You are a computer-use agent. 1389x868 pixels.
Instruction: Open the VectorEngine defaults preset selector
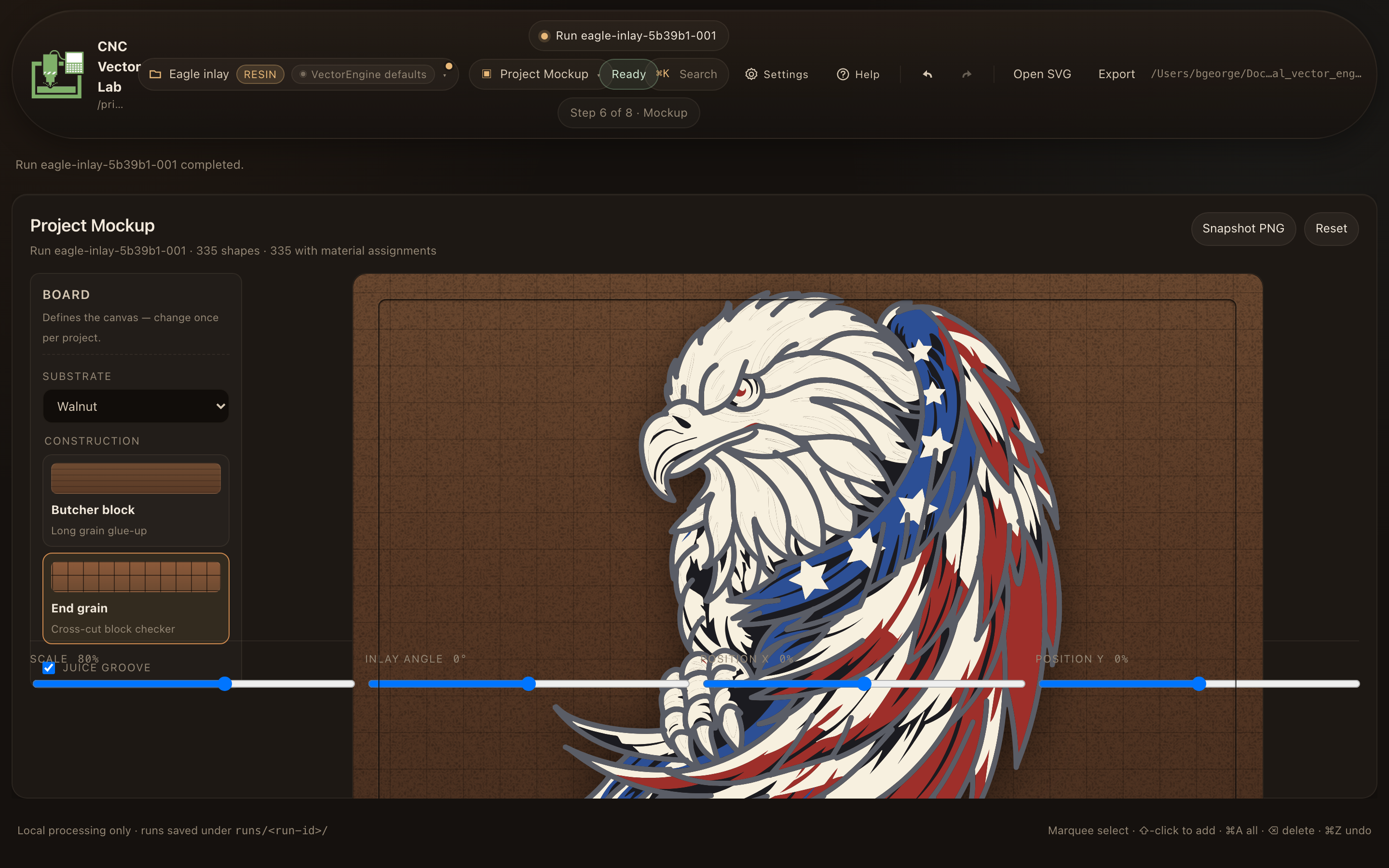click(x=363, y=74)
